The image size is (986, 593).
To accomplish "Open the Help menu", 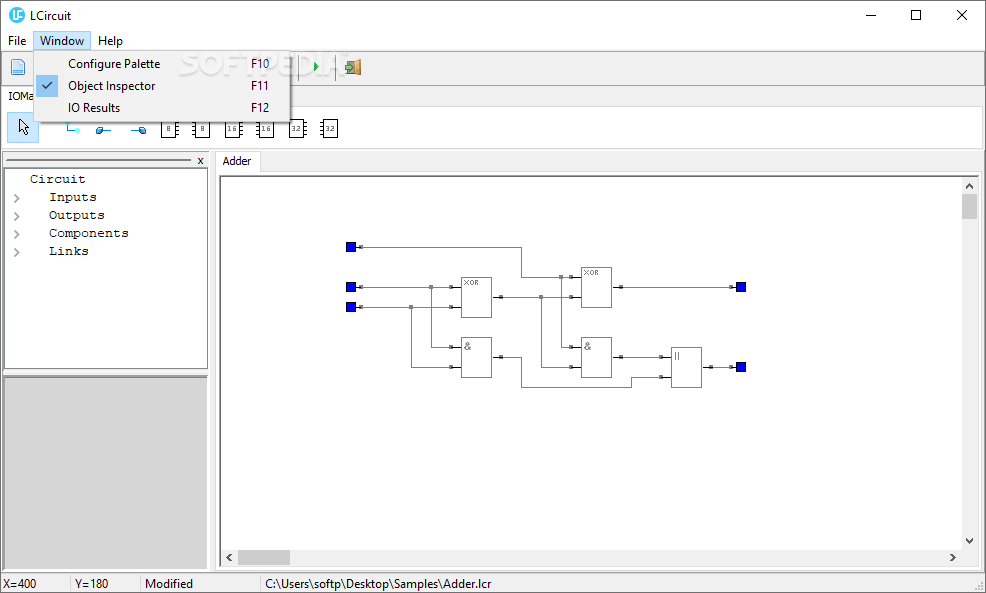I will tap(110, 41).
